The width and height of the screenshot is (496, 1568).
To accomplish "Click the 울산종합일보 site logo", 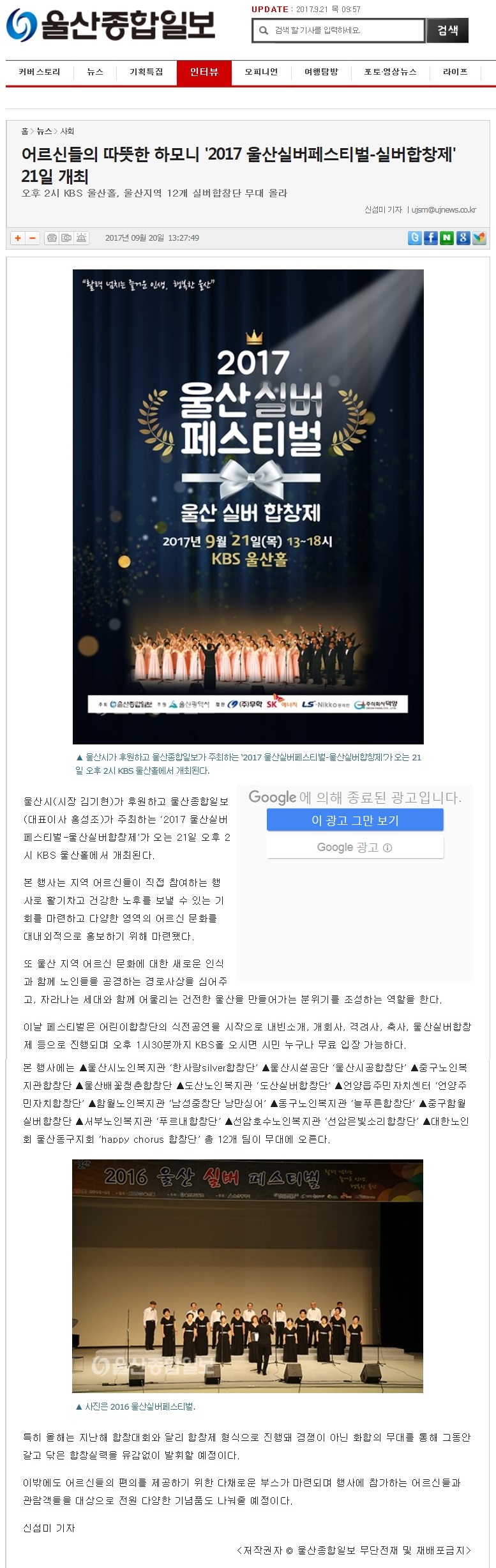I will (x=110, y=26).
